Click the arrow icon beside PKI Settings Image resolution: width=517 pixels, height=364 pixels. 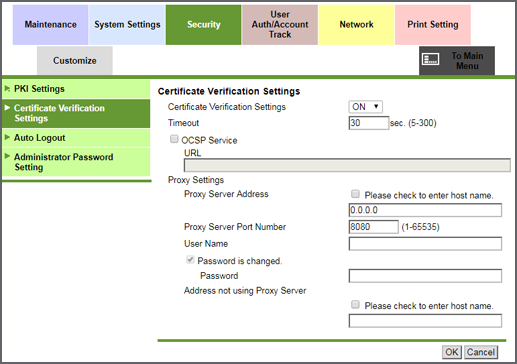(x=7, y=89)
